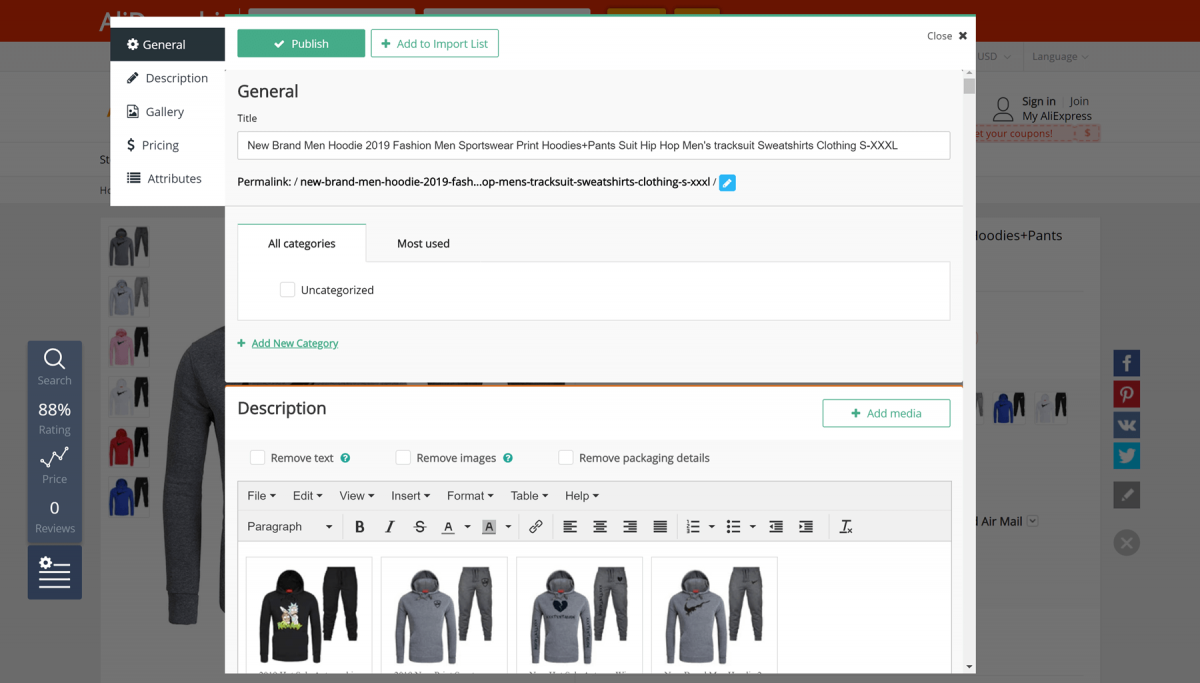Justify the description text
Viewport: 1200px width, 683px height.
[x=660, y=526]
